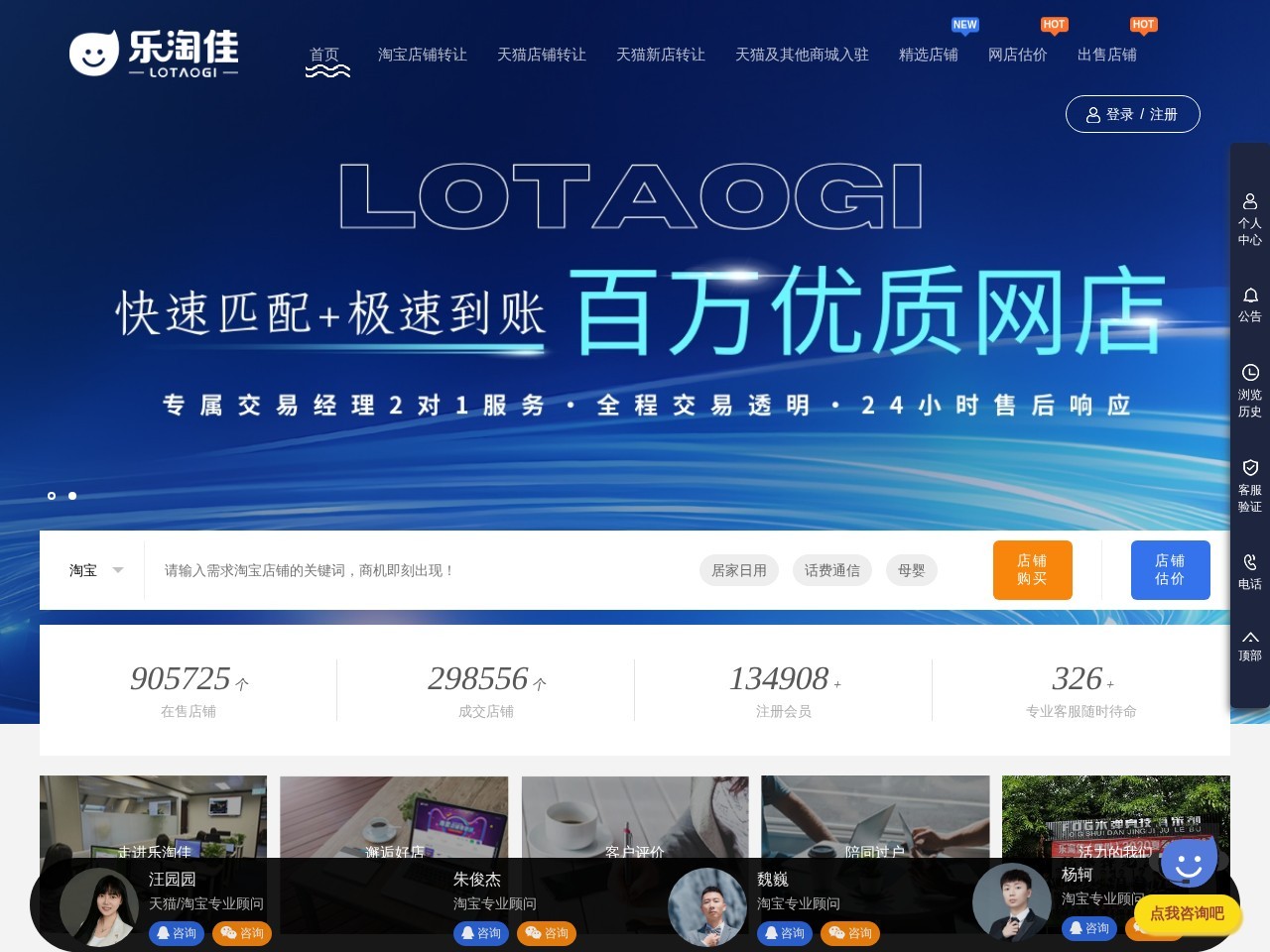Select the 居家日用 keyword tag
This screenshot has height=952, width=1270.
pyautogui.click(x=738, y=570)
